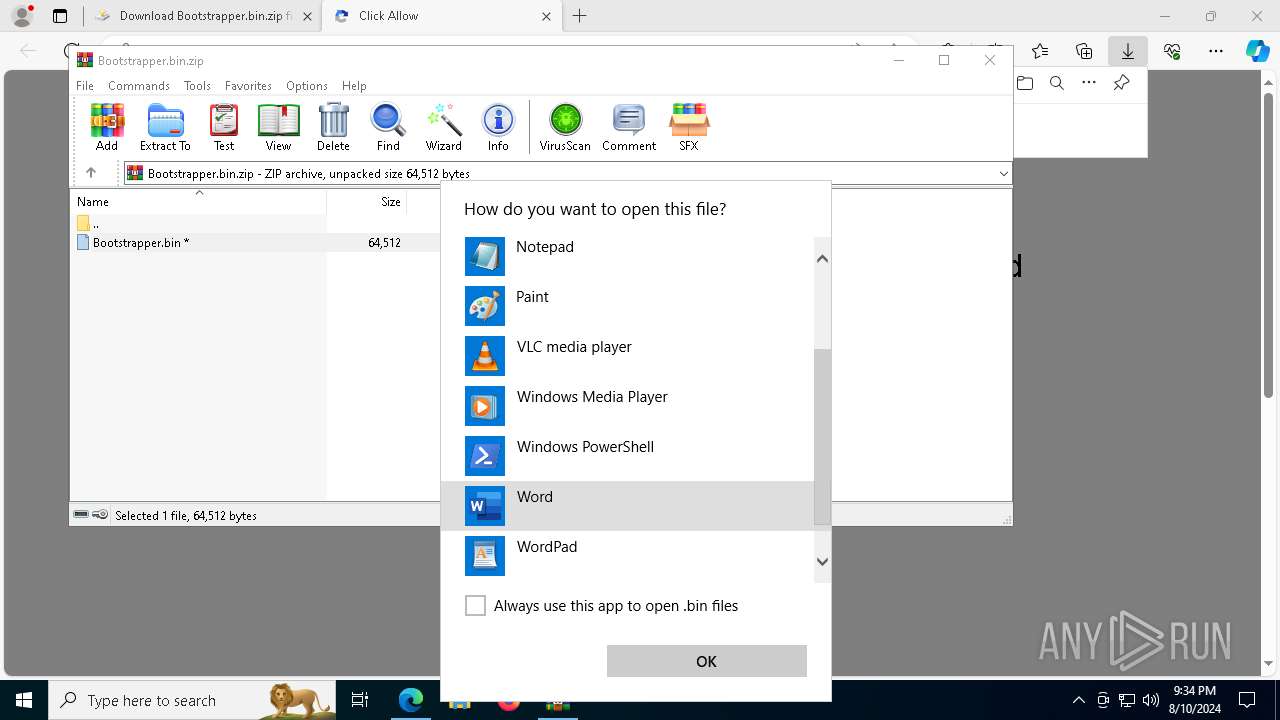Viewport: 1280px width, 720px height.
Task: Select Windows Media Player option
Action: click(627, 406)
